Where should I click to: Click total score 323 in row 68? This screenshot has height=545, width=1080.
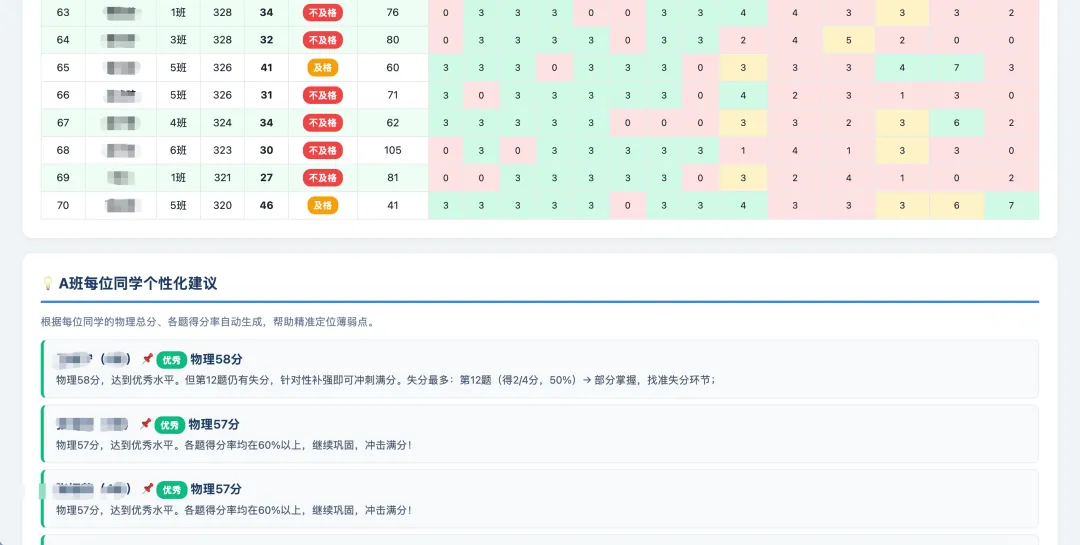pyautogui.click(x=222, y=150)
